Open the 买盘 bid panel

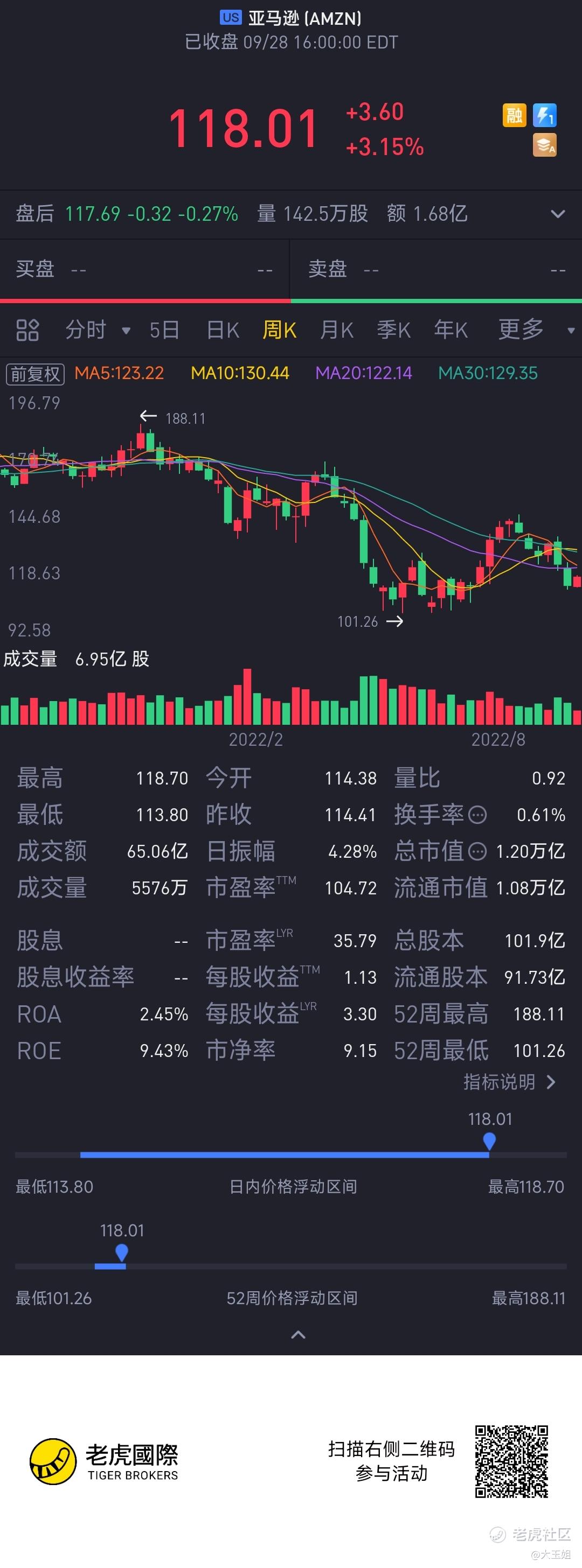point(144,269)
